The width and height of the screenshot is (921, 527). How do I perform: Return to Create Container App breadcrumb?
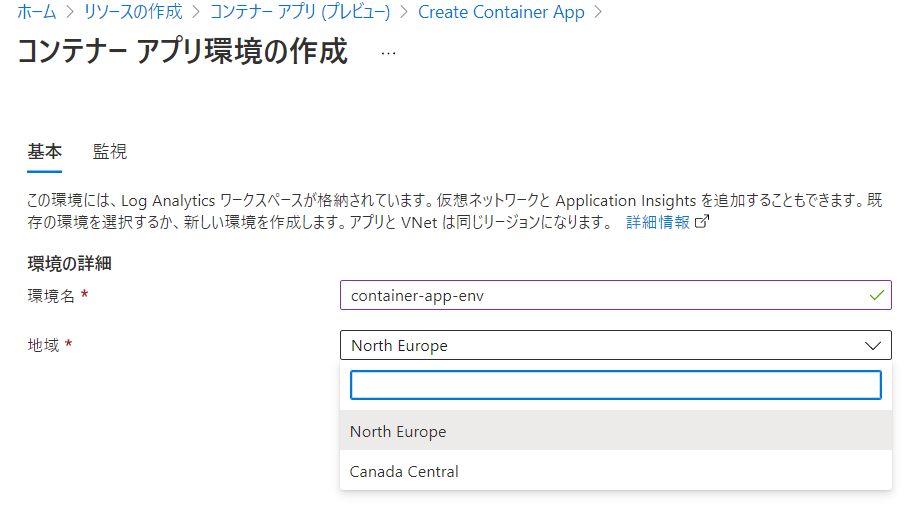pos(501,12)
